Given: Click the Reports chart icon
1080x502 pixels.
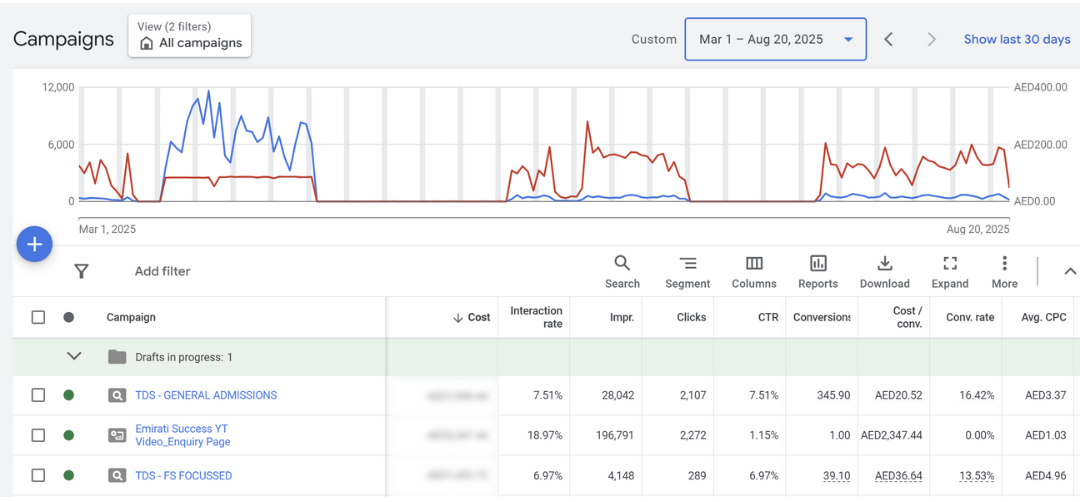Looking at the screenshot, I should [x=818, y=264].
